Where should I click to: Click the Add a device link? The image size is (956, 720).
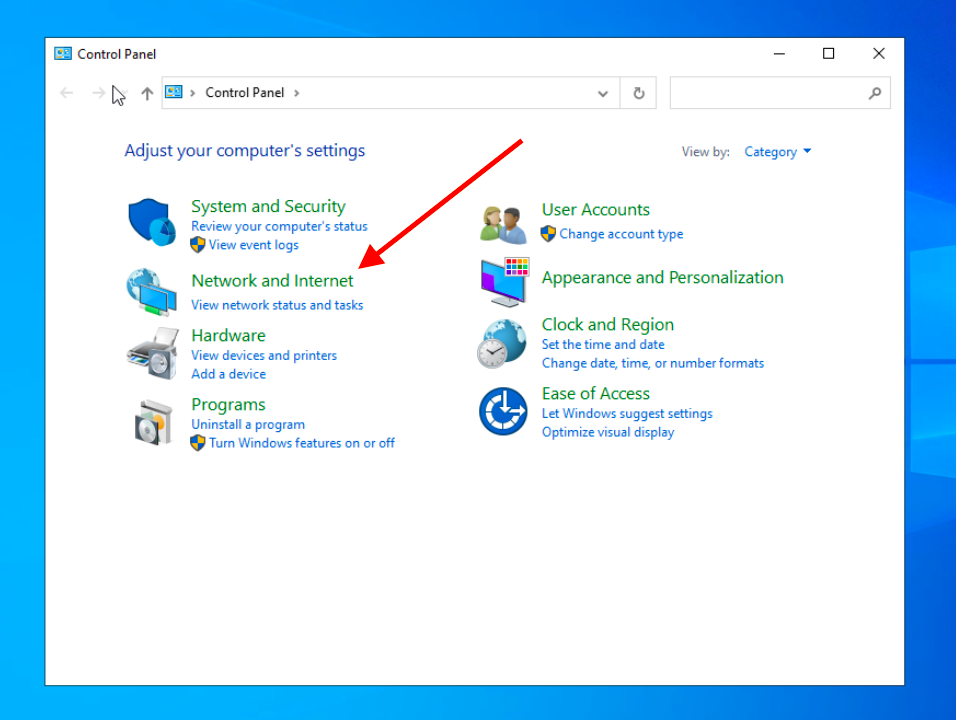(229, 374)
